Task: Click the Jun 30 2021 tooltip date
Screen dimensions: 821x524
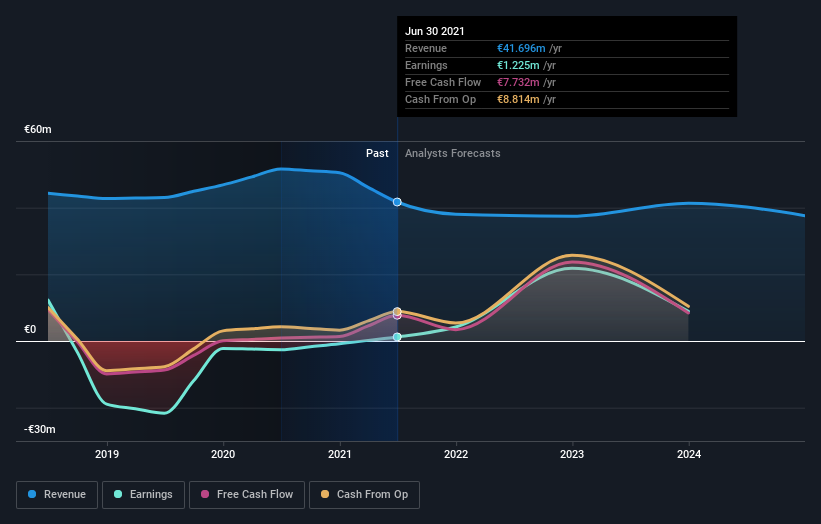Action: tap(435, 31)
